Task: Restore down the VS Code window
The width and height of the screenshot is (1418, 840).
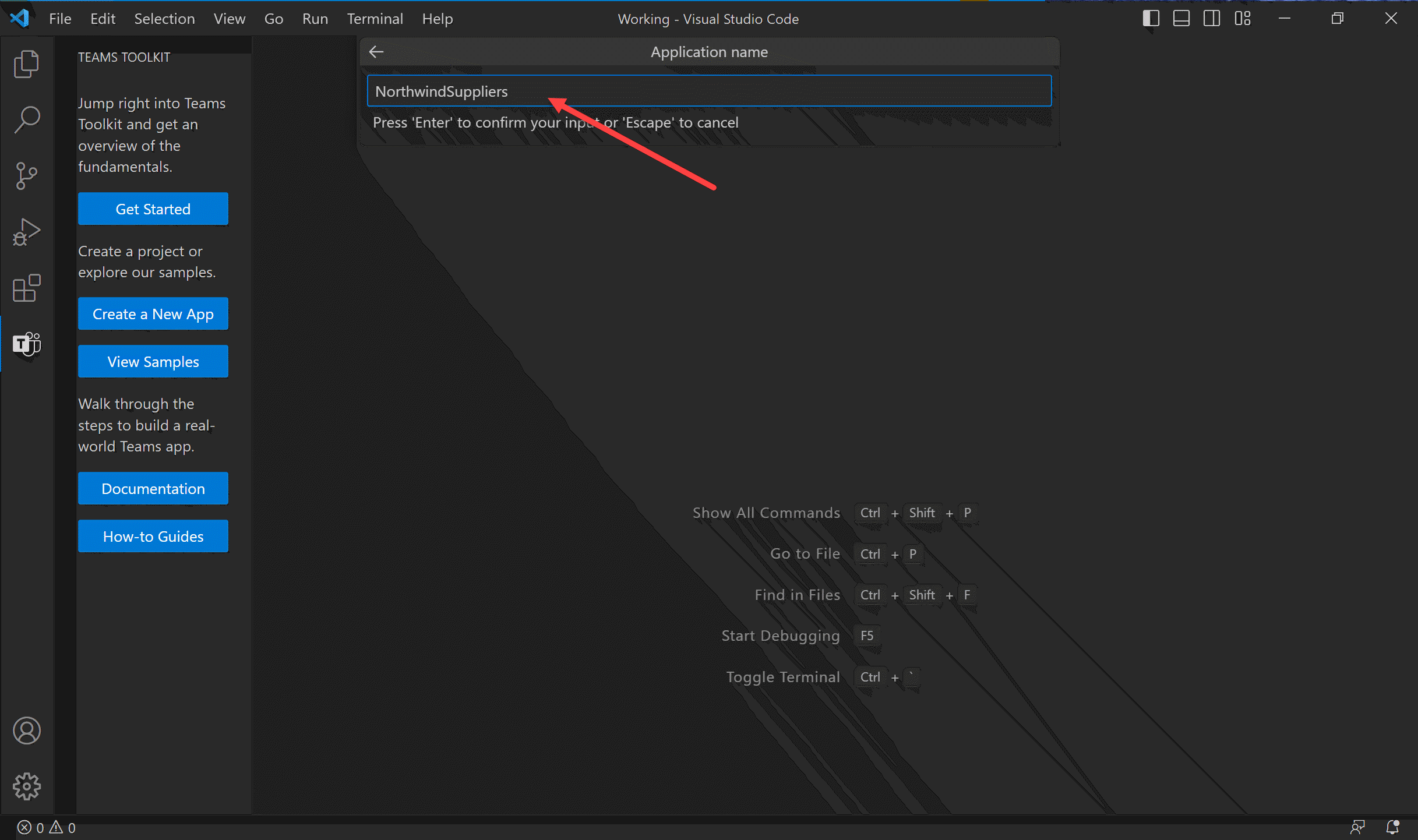Action: coord(1338,19)
